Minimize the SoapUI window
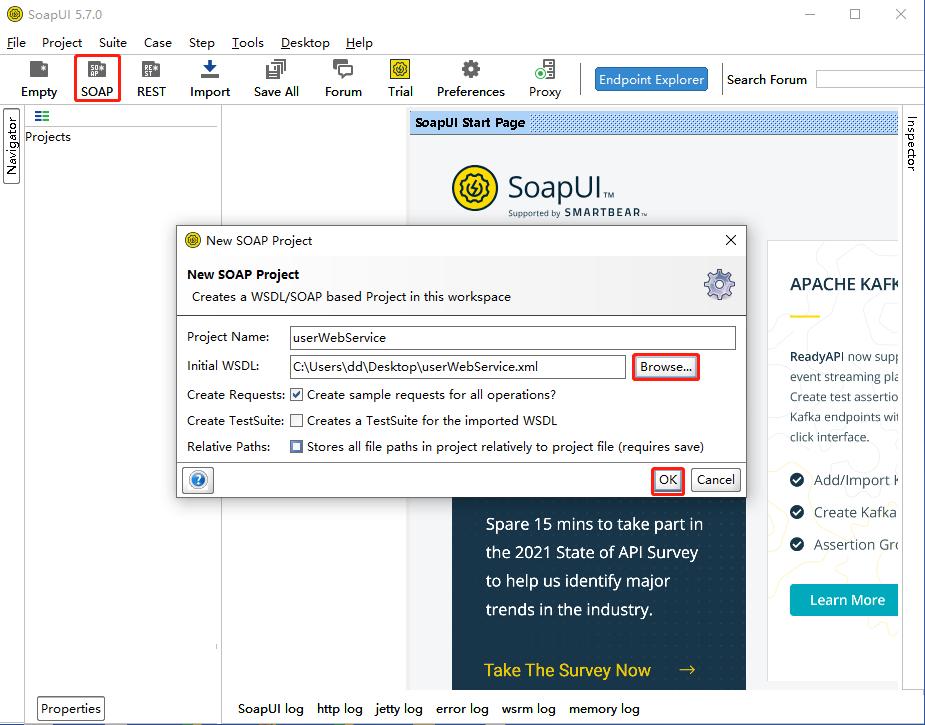 tap(810, 14)
